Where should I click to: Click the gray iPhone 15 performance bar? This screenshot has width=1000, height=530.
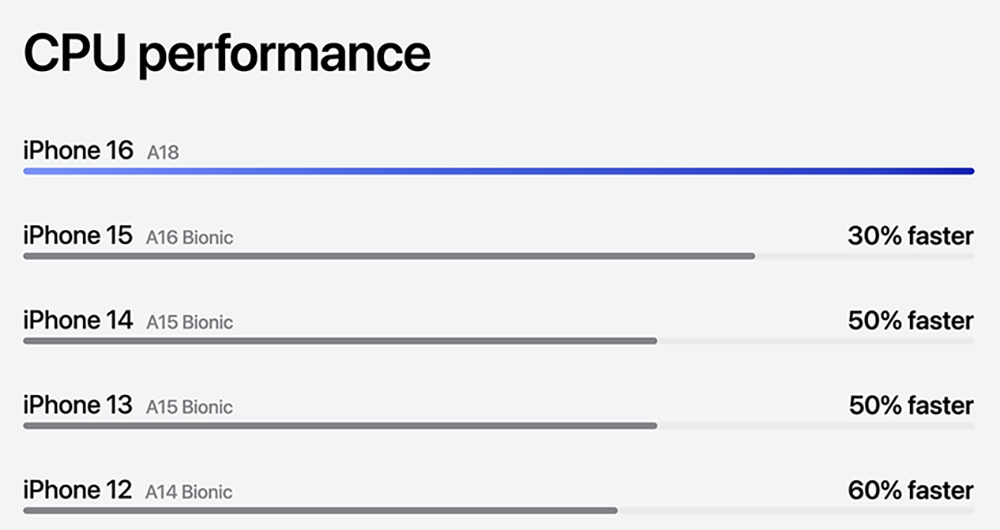coord(388,256)
